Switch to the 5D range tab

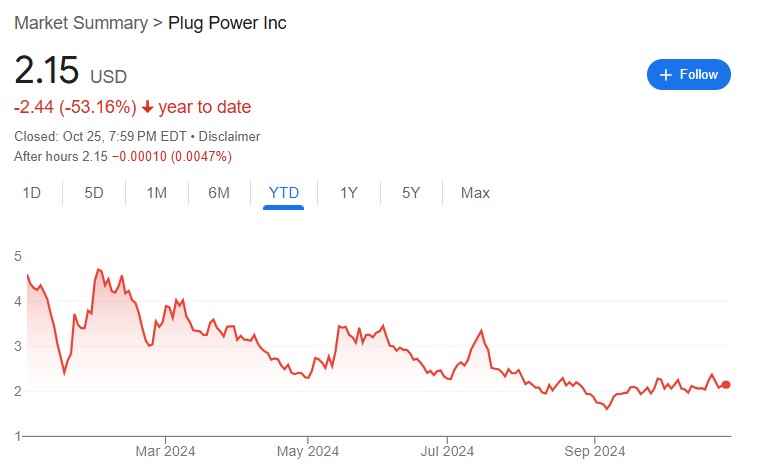[x=94, y=193]
